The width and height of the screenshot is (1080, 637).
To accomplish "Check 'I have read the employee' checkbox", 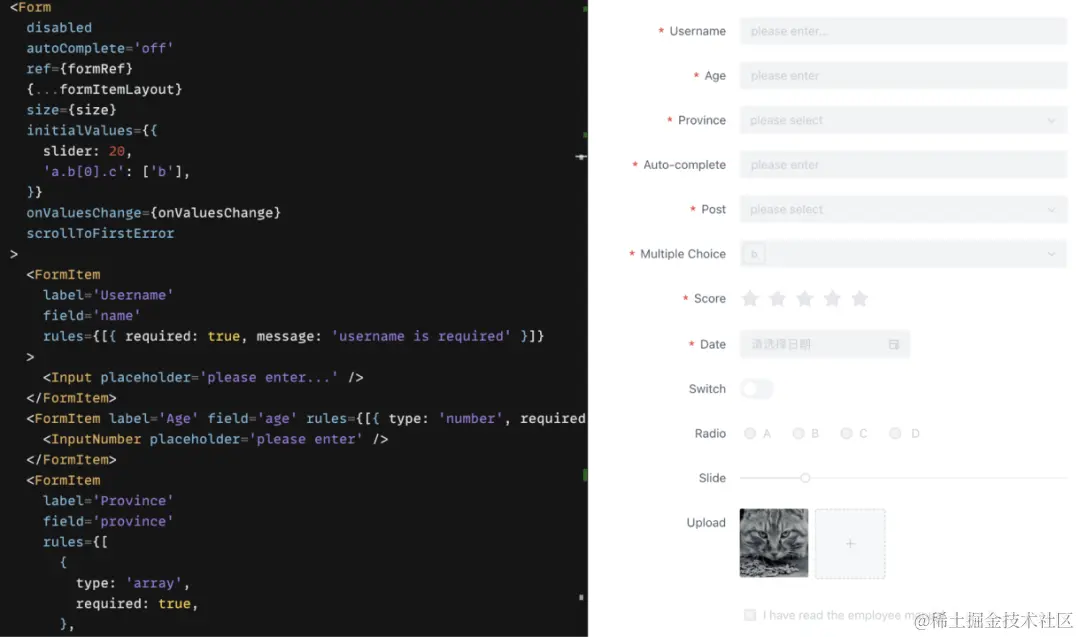I will pos(750,615).
